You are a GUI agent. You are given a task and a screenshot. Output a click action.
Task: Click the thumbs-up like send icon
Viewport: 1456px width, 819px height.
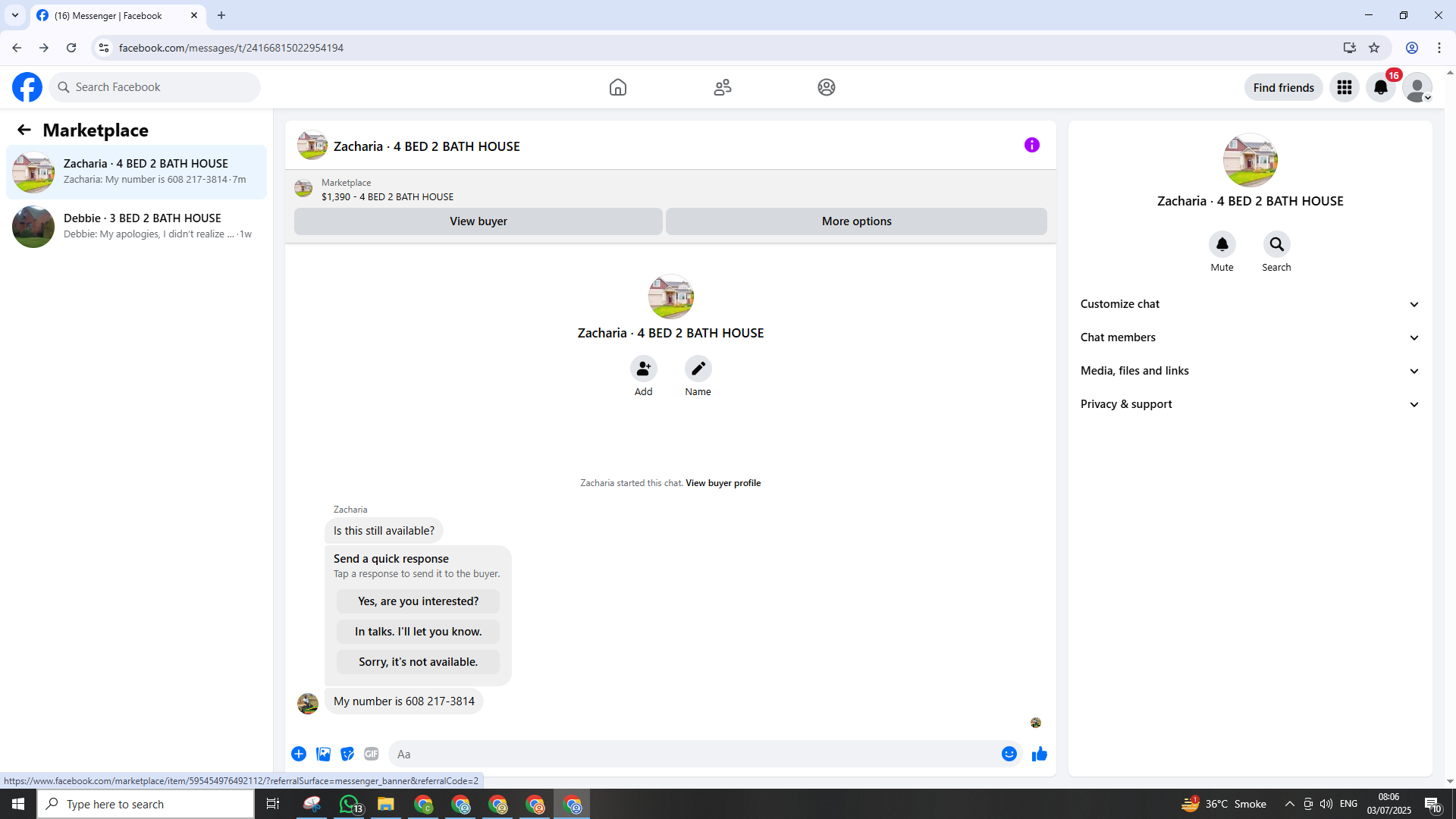[x=1039, y=754]
